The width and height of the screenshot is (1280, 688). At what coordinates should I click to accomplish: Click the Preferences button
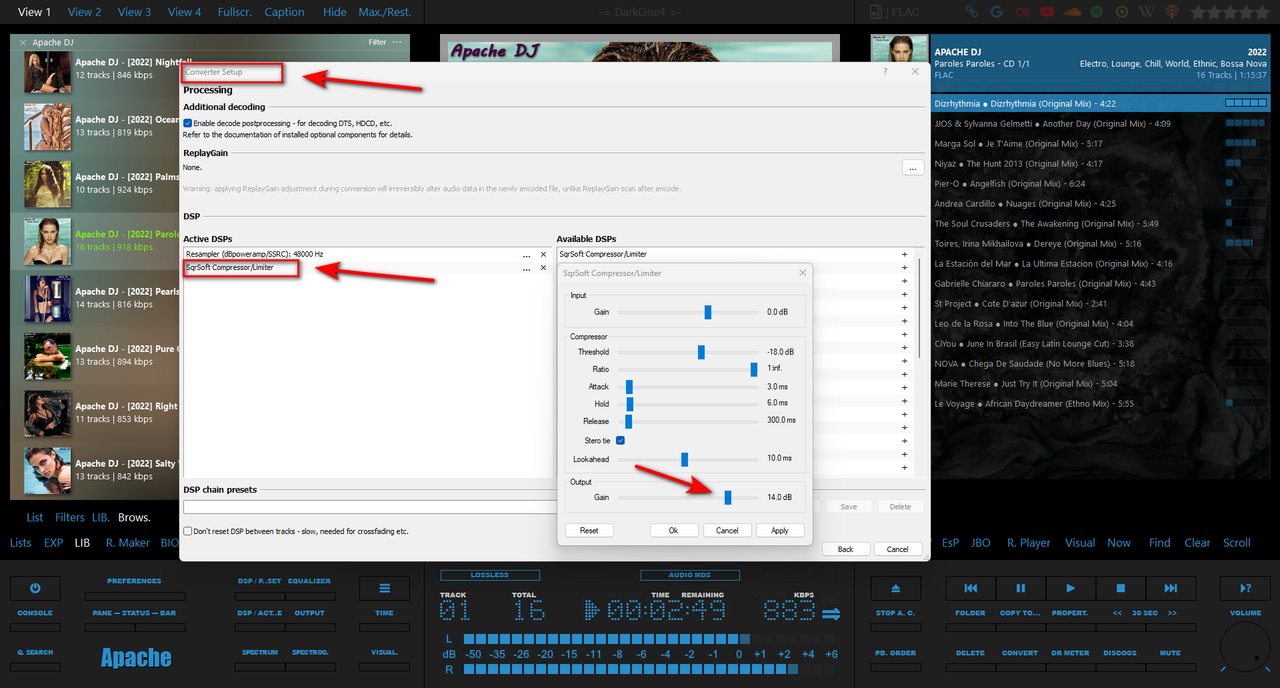click(134, 581)
